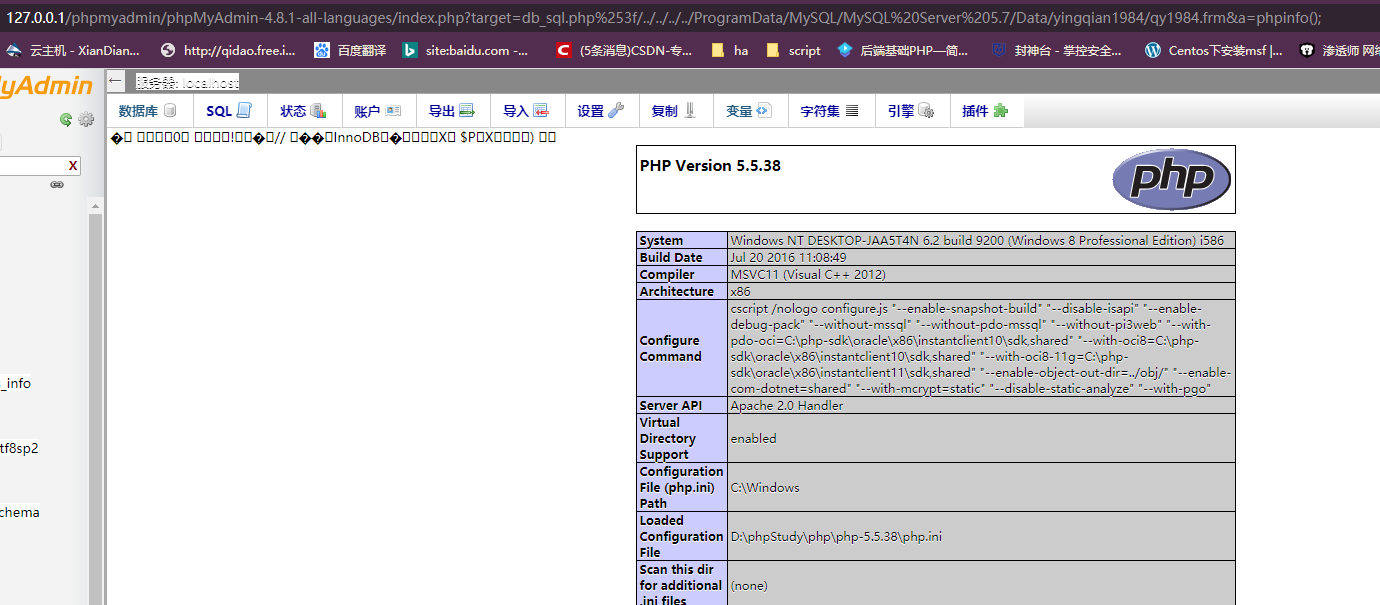Open the 账户 (User accounts) tab
Viewport: 1380px width, 605px height.
(x=377, y=111)
